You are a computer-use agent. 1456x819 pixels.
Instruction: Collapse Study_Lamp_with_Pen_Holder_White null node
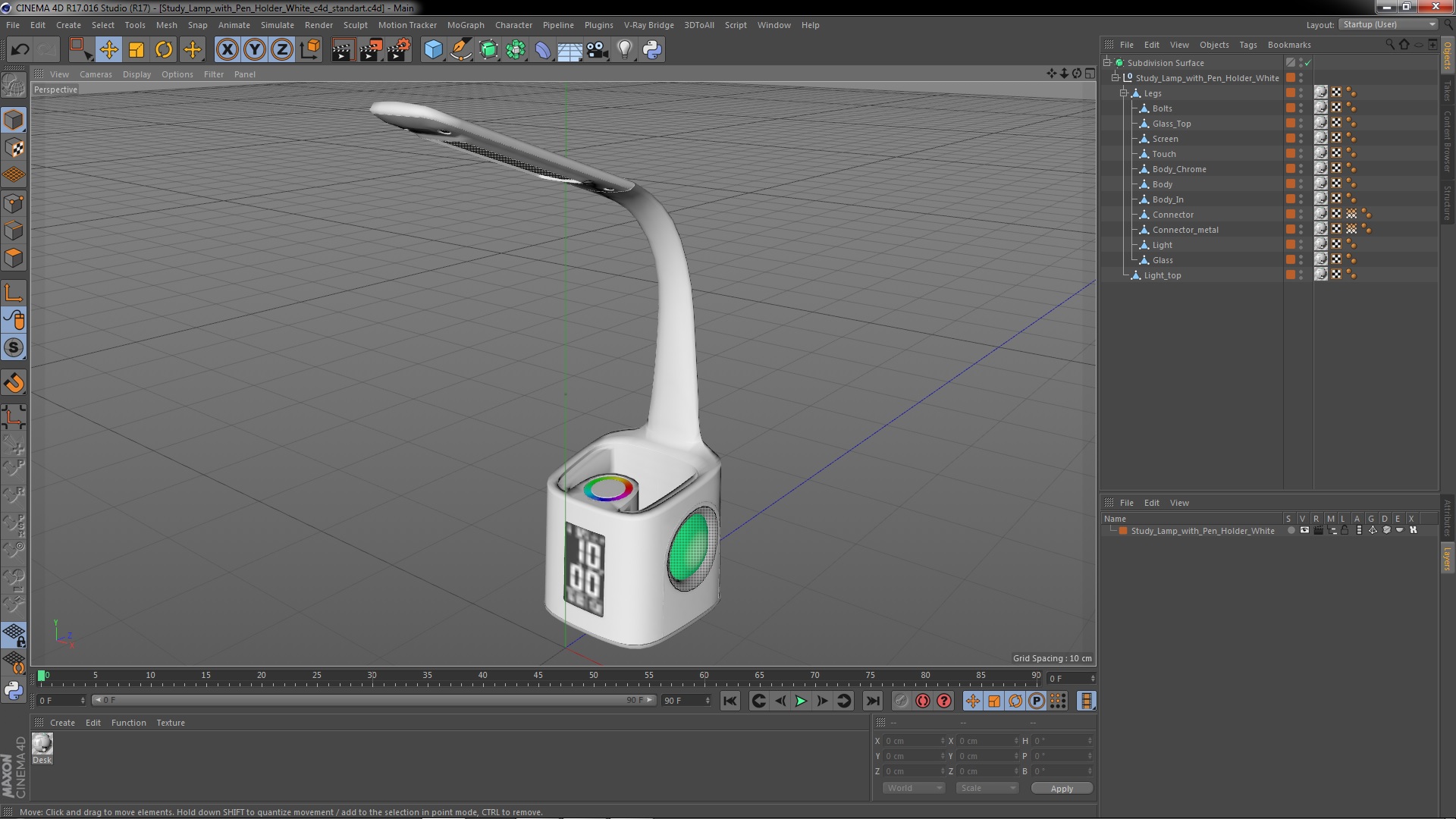pyautogui.click(x=1116, y=78)
